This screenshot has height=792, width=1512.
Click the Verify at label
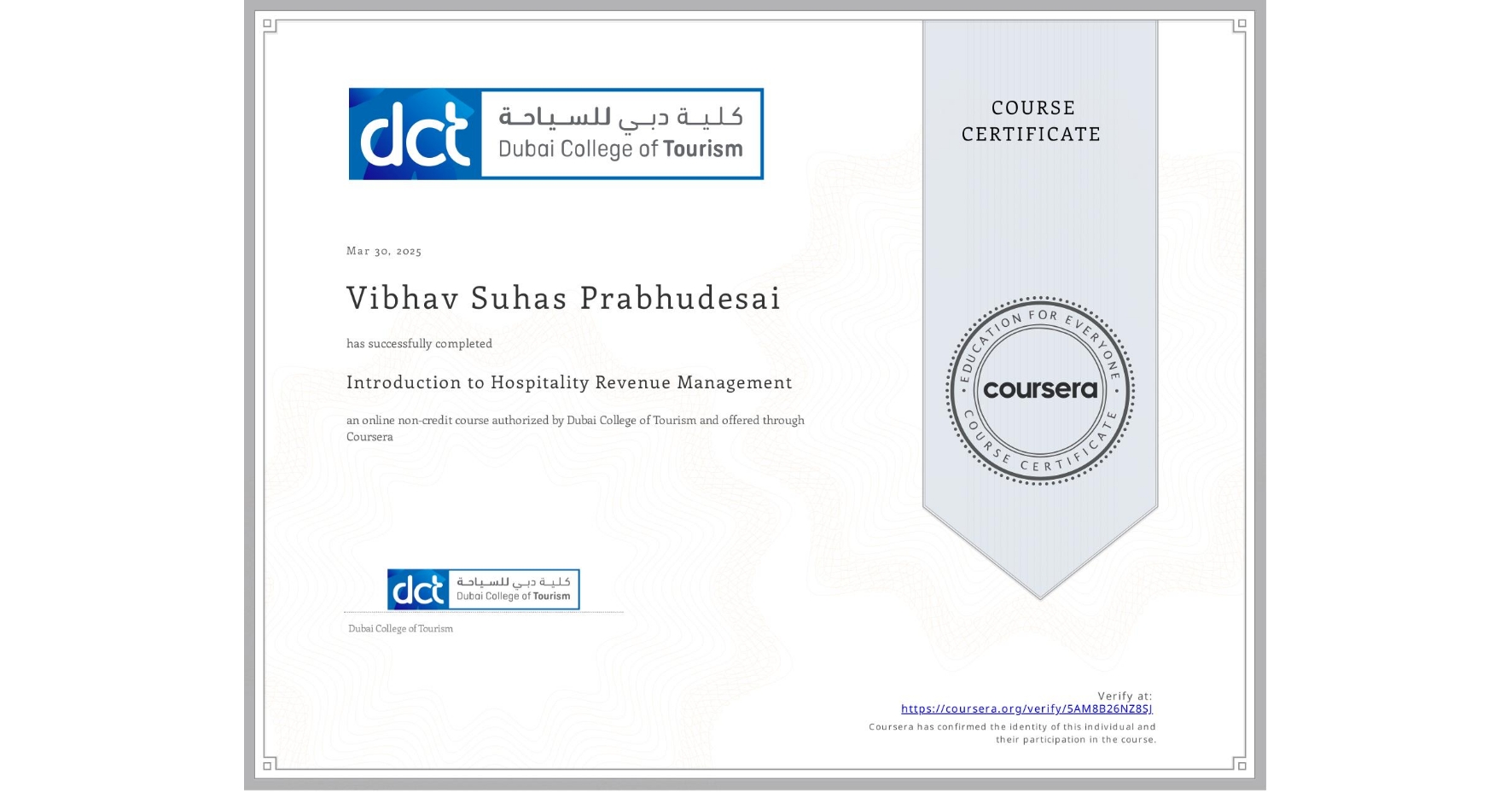tap(1125, 696)
